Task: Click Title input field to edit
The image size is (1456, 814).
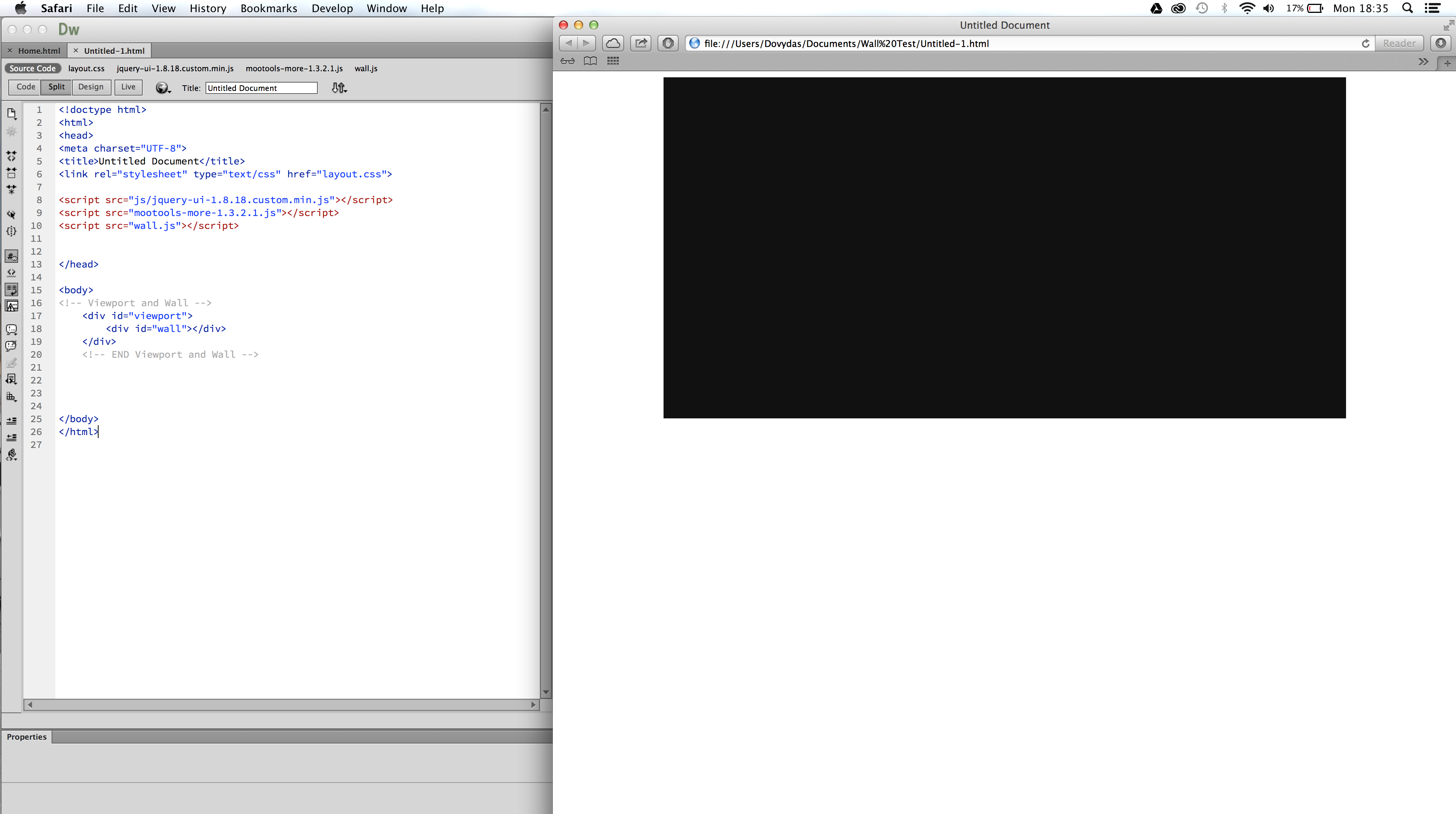Action: tap(260, 87)
